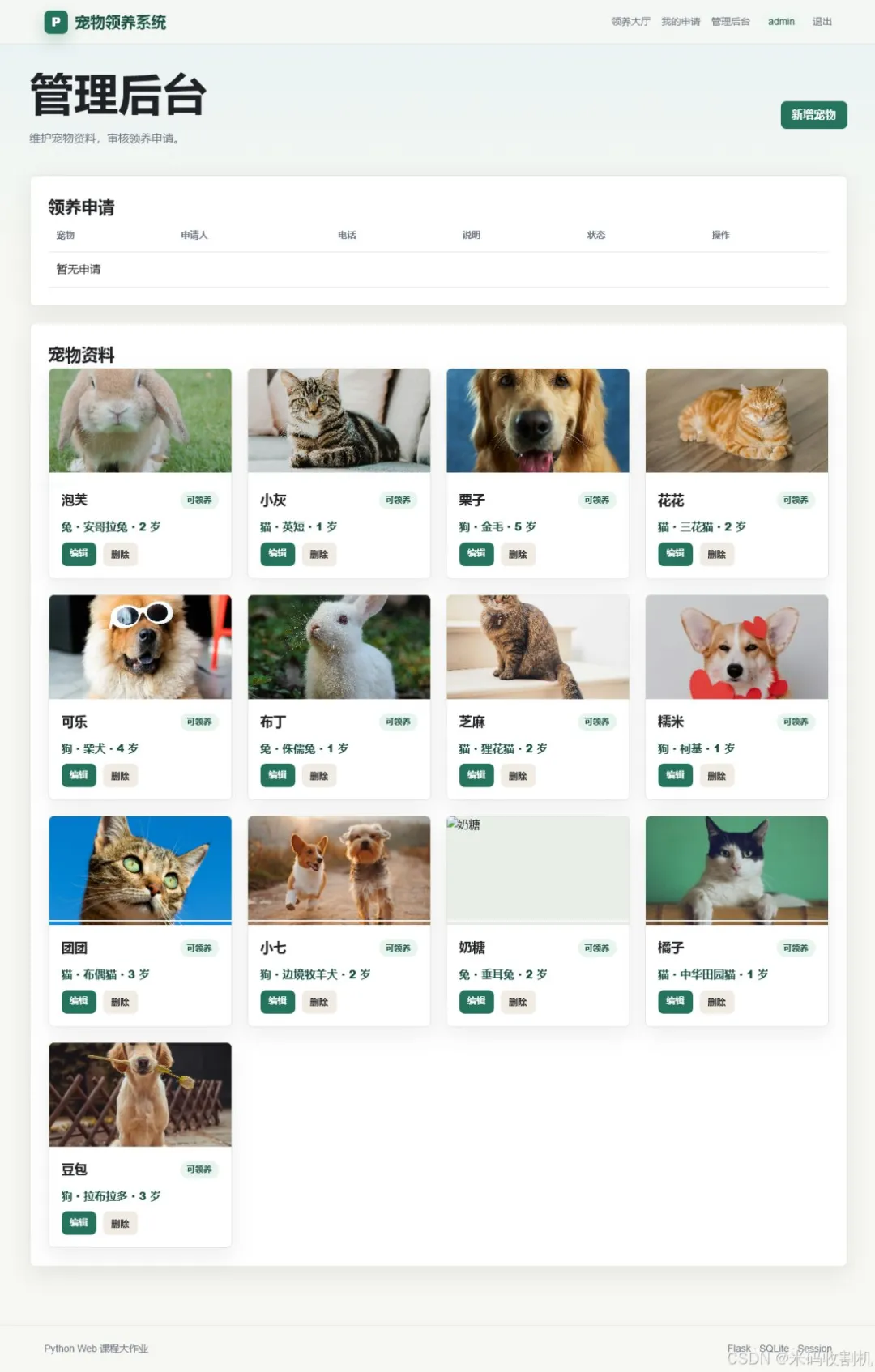The width and height of the screenshot is (875, 1372).
Task: Select the 可乐 dog thumbnail photo
Action: (140, 647)
